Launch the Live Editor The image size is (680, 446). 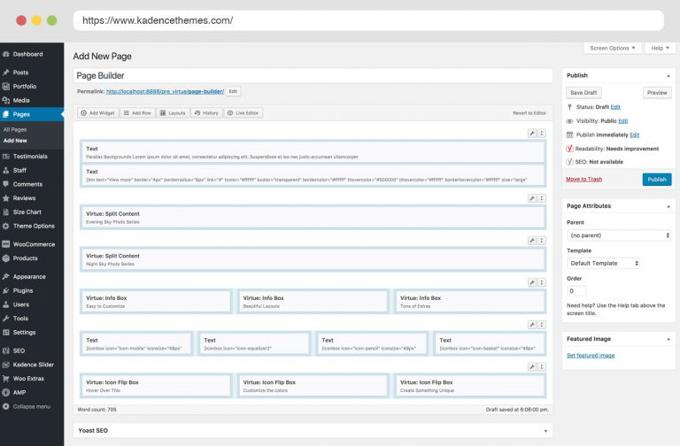(246, 113)
